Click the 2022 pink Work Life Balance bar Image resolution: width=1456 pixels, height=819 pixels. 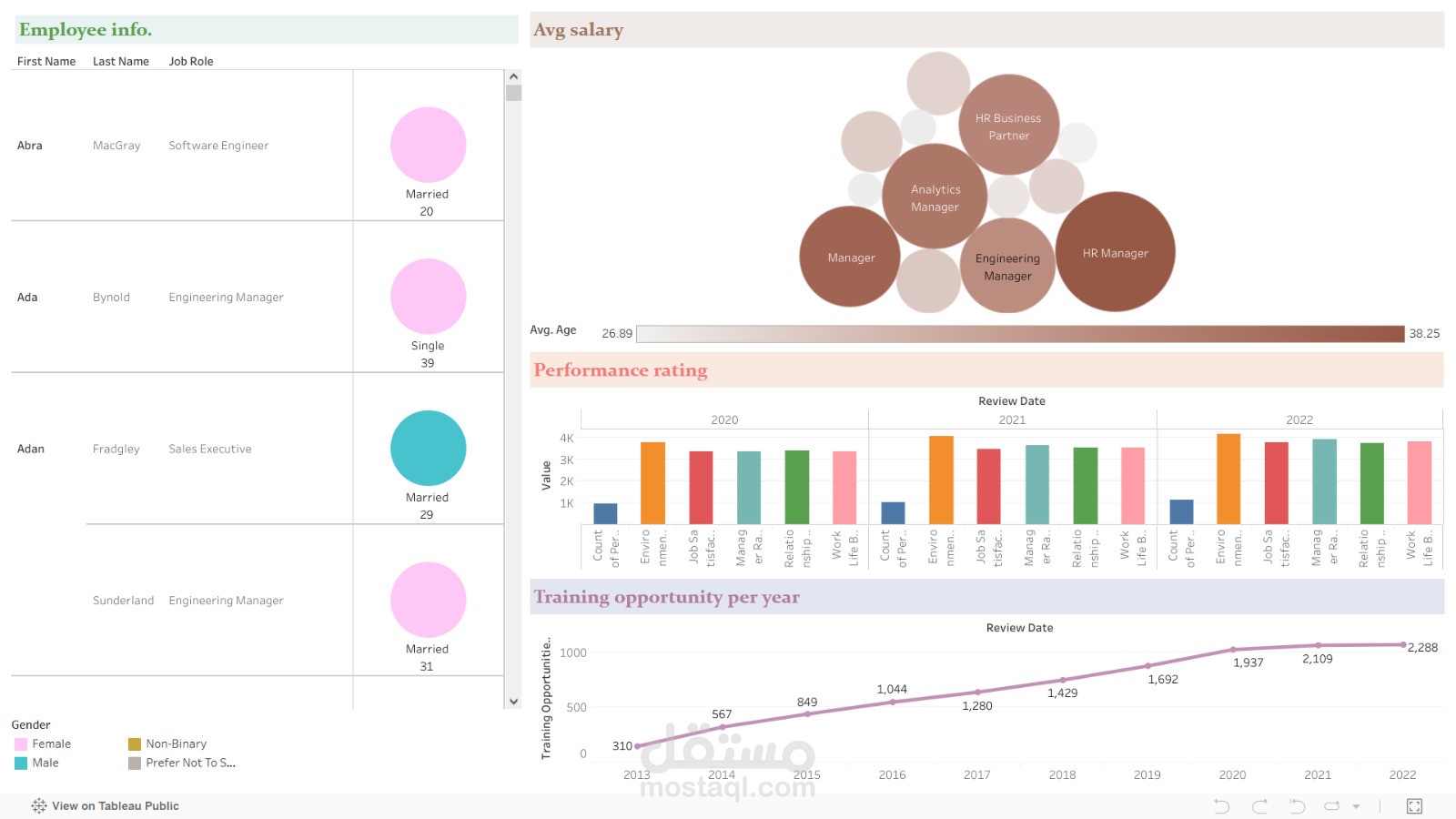(x=1420, y=483)
